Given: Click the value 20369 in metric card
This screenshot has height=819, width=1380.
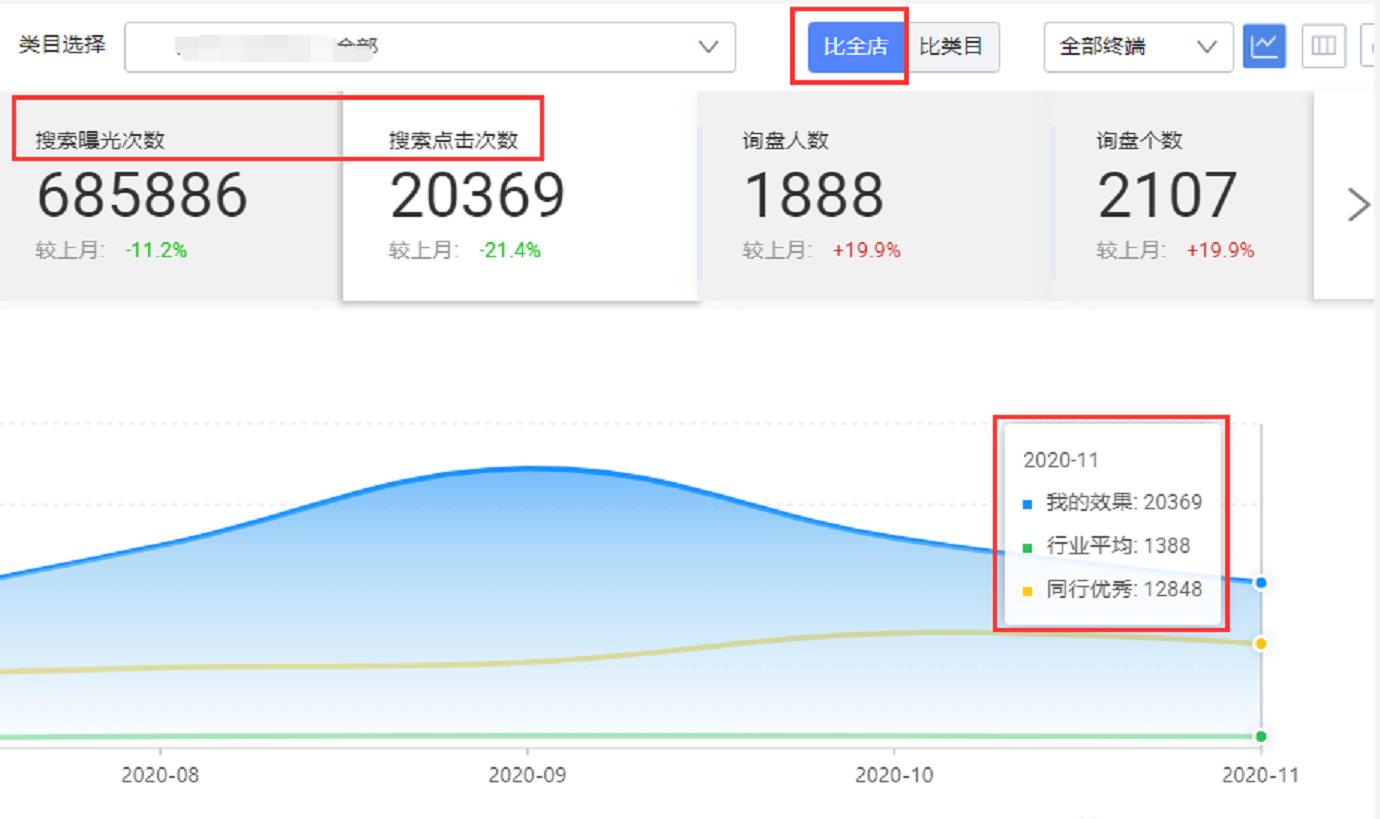Looking at the screenshot, I should tap(477, 195).
